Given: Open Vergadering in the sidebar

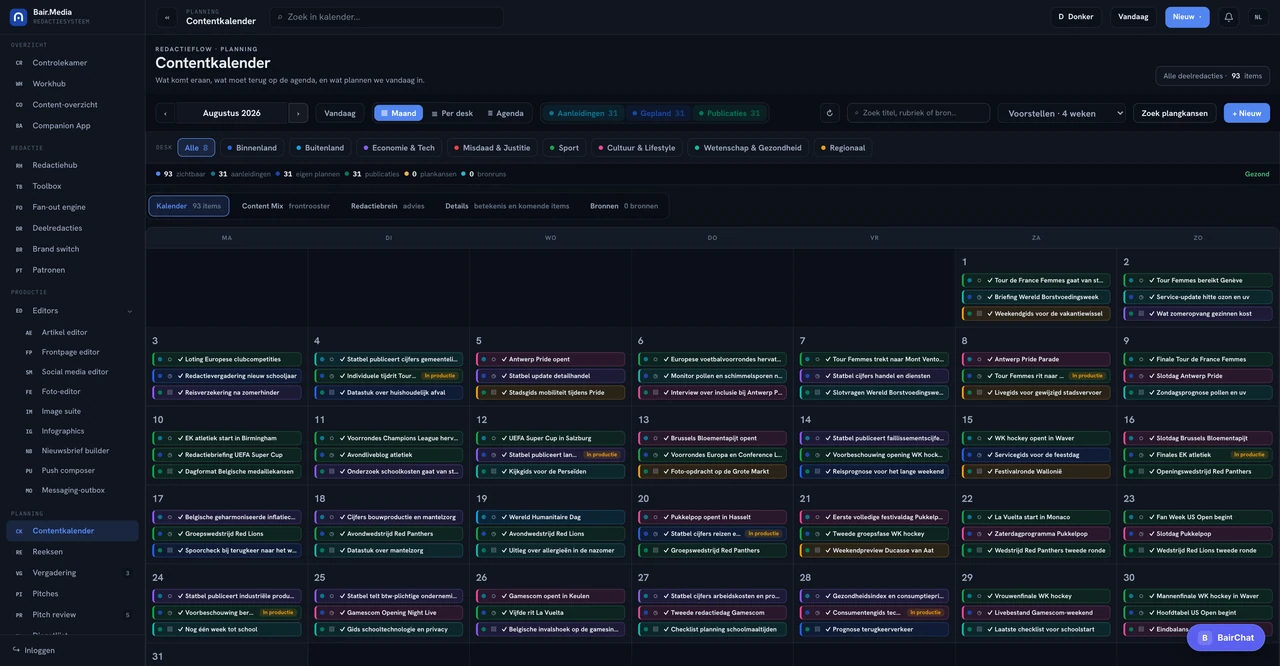Looking at the screenshot, I should [x=72, y=573].
